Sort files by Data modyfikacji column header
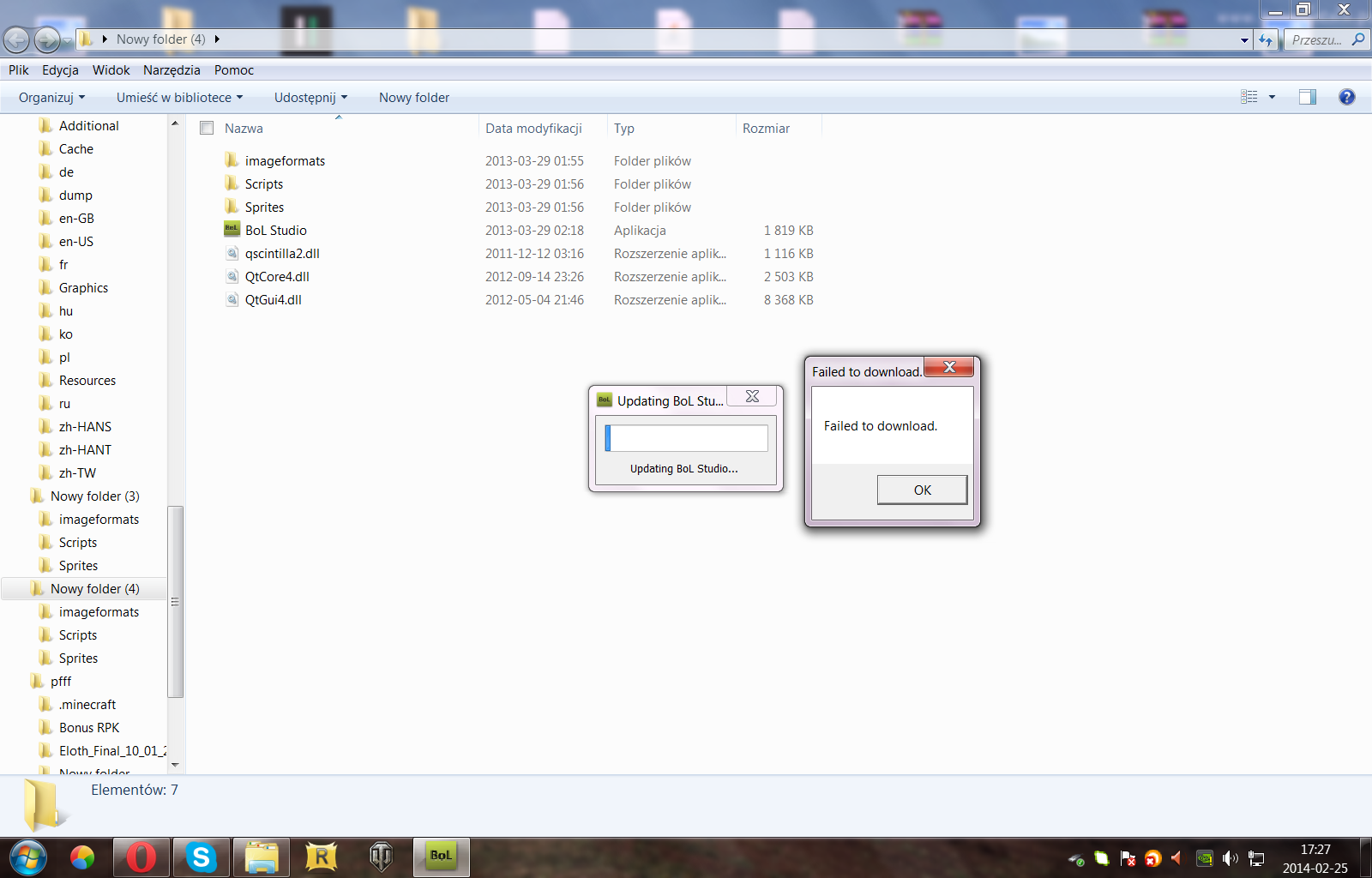 point(533,128)
